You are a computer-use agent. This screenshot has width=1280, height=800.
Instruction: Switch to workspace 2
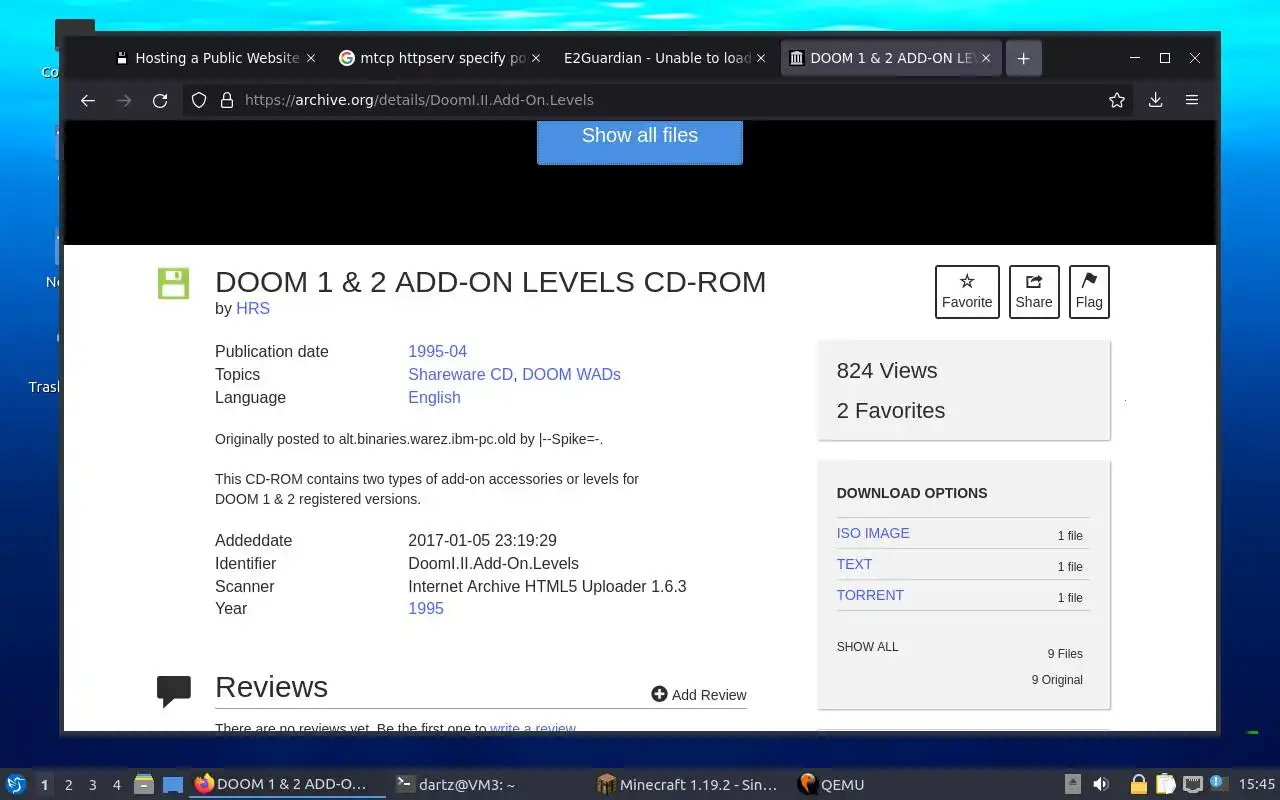pyautogui.click(x=69, y=785)
